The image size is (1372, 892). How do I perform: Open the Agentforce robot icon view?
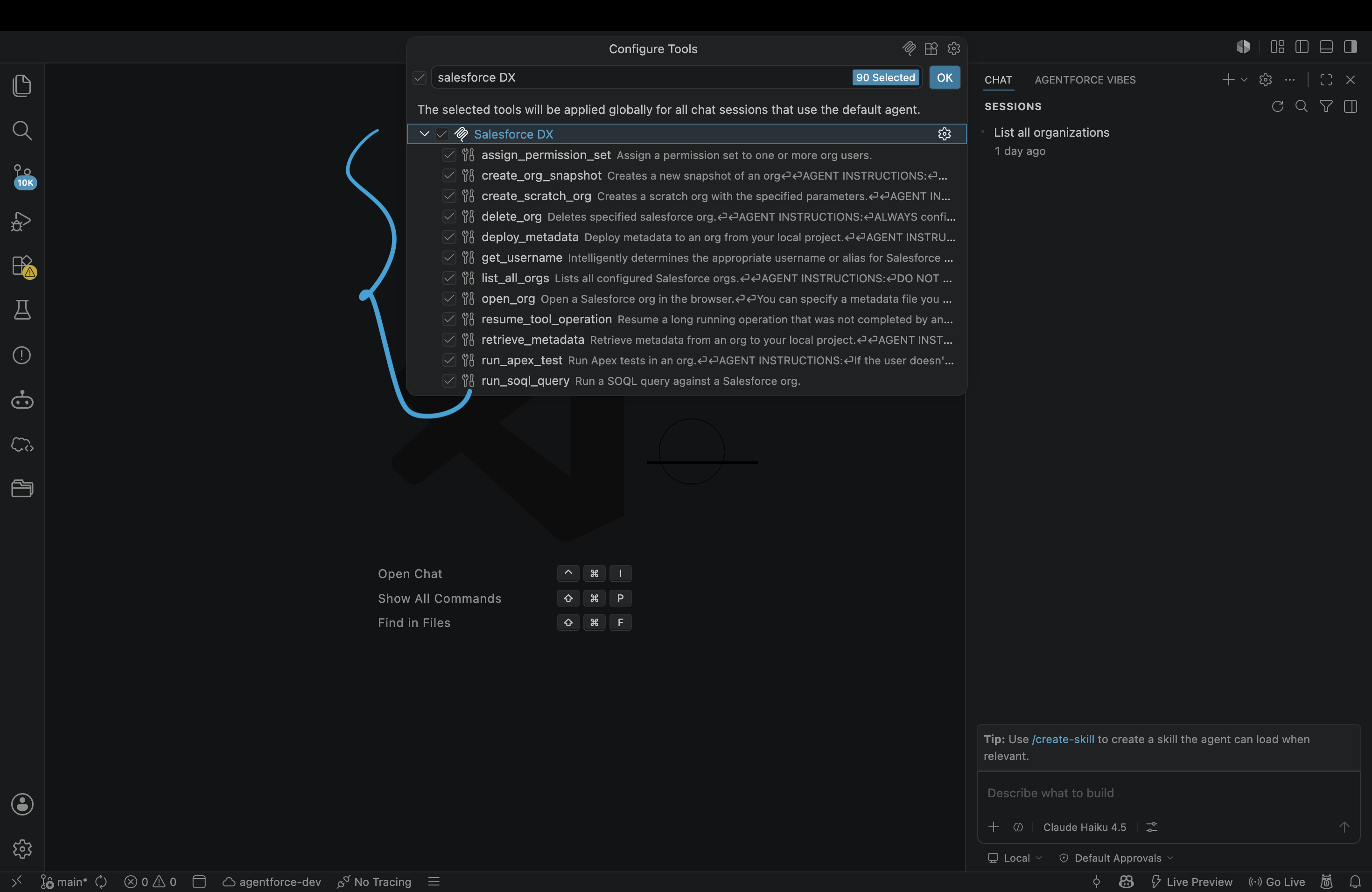tap(22, 400)
